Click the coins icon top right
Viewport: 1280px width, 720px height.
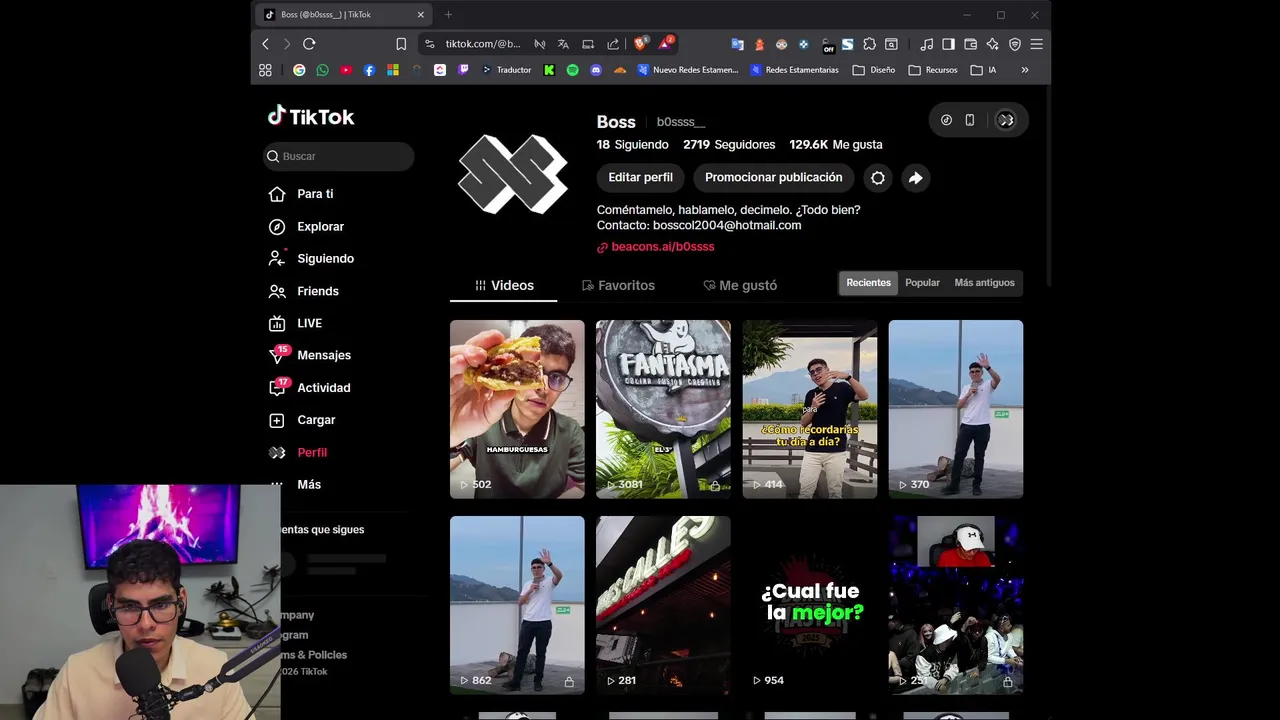pyautogui.click(x=946, y=120)
